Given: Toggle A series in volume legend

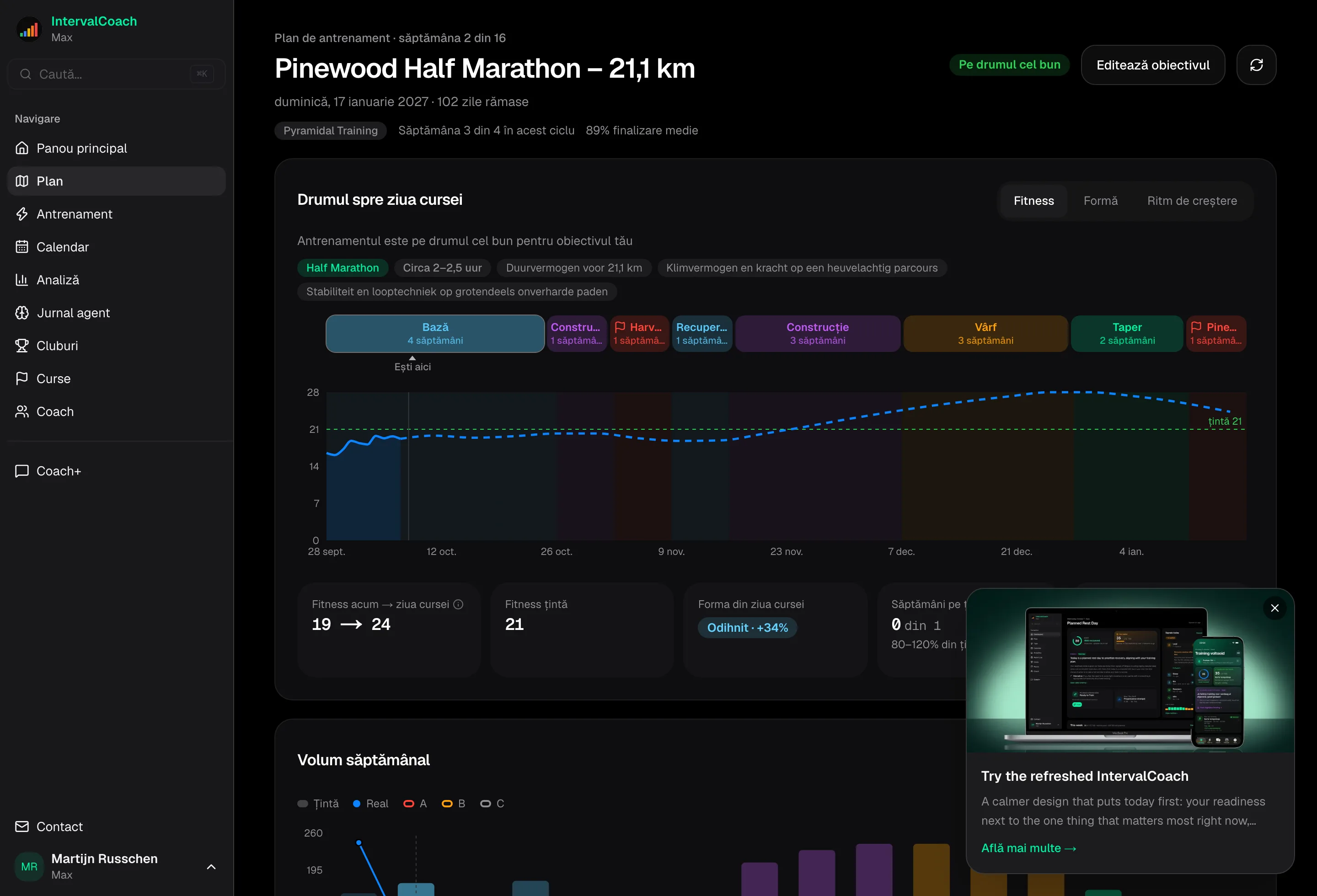Looking at the screenshot, I should 415,804.
